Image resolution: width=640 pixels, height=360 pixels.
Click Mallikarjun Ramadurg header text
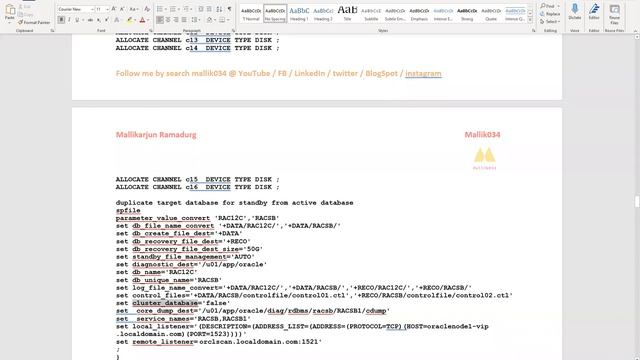click(156, 135)
